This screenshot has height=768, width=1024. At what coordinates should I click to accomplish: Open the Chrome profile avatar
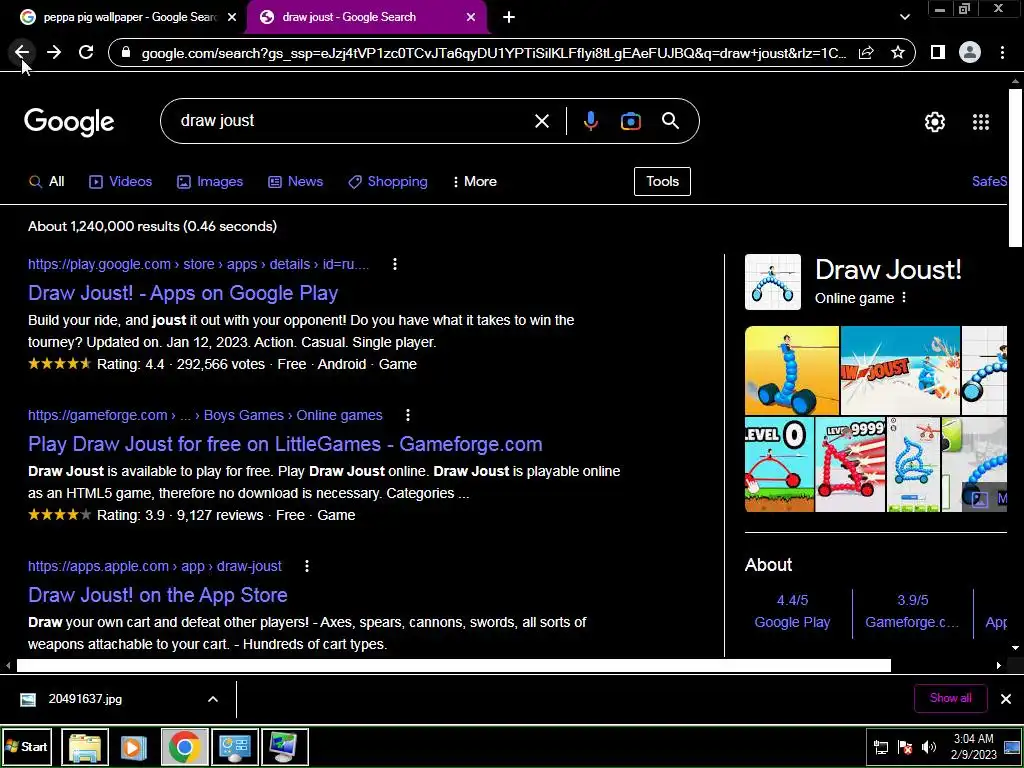point(970,52)
